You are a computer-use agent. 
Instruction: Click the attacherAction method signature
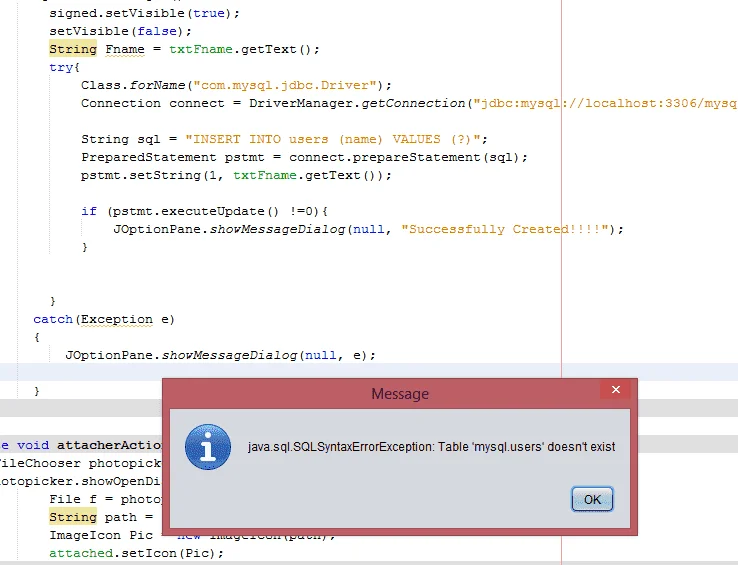pyautogui.click(x=81, y=445)
